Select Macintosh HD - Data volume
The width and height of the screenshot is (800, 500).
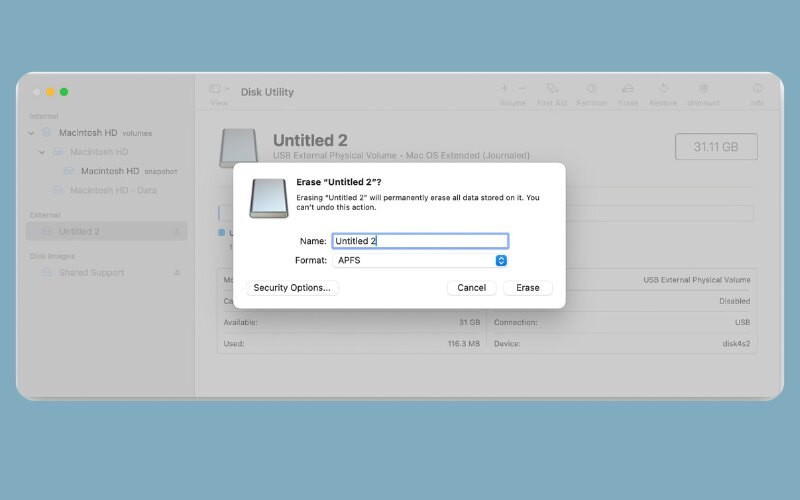[112, 190]
